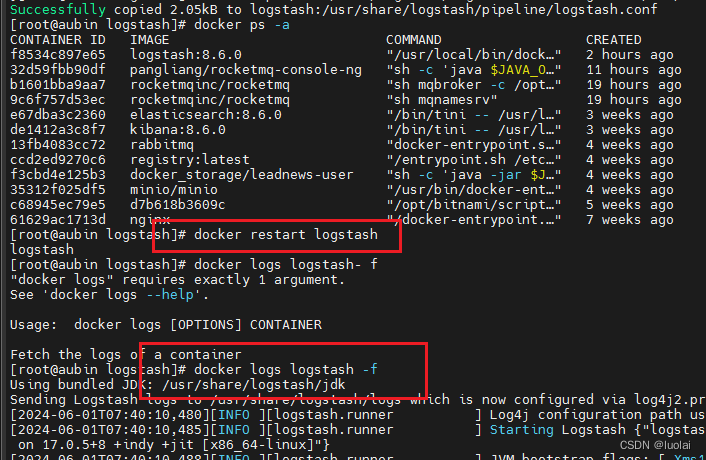This screenshot has width=706, height=460.
Task: Click the "Using bundled JDK" output line
Action: (x=178, y=385)
